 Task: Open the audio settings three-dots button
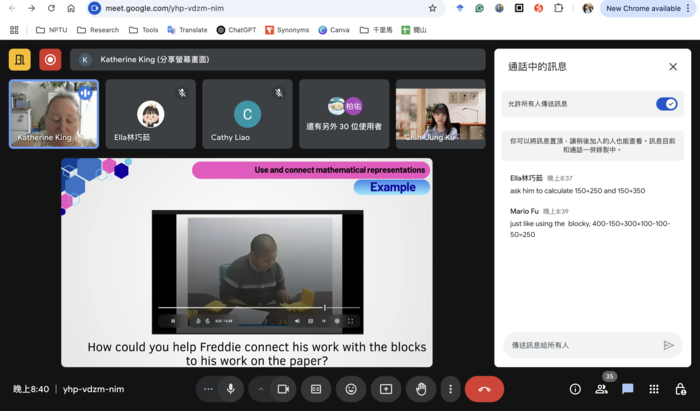[x=208, y=389]
